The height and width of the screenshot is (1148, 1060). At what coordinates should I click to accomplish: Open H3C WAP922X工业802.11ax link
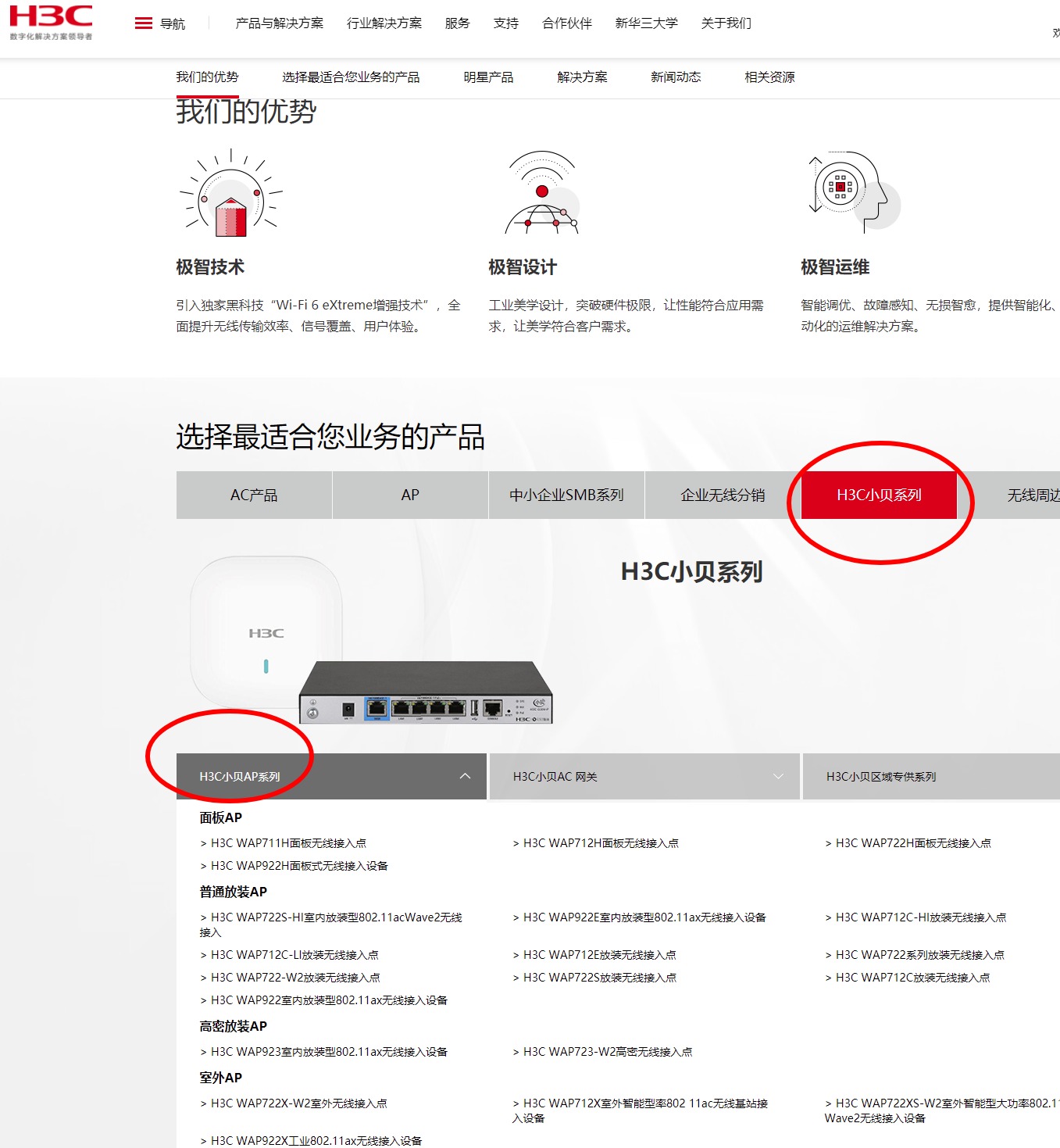click(x=311, y=1141)
